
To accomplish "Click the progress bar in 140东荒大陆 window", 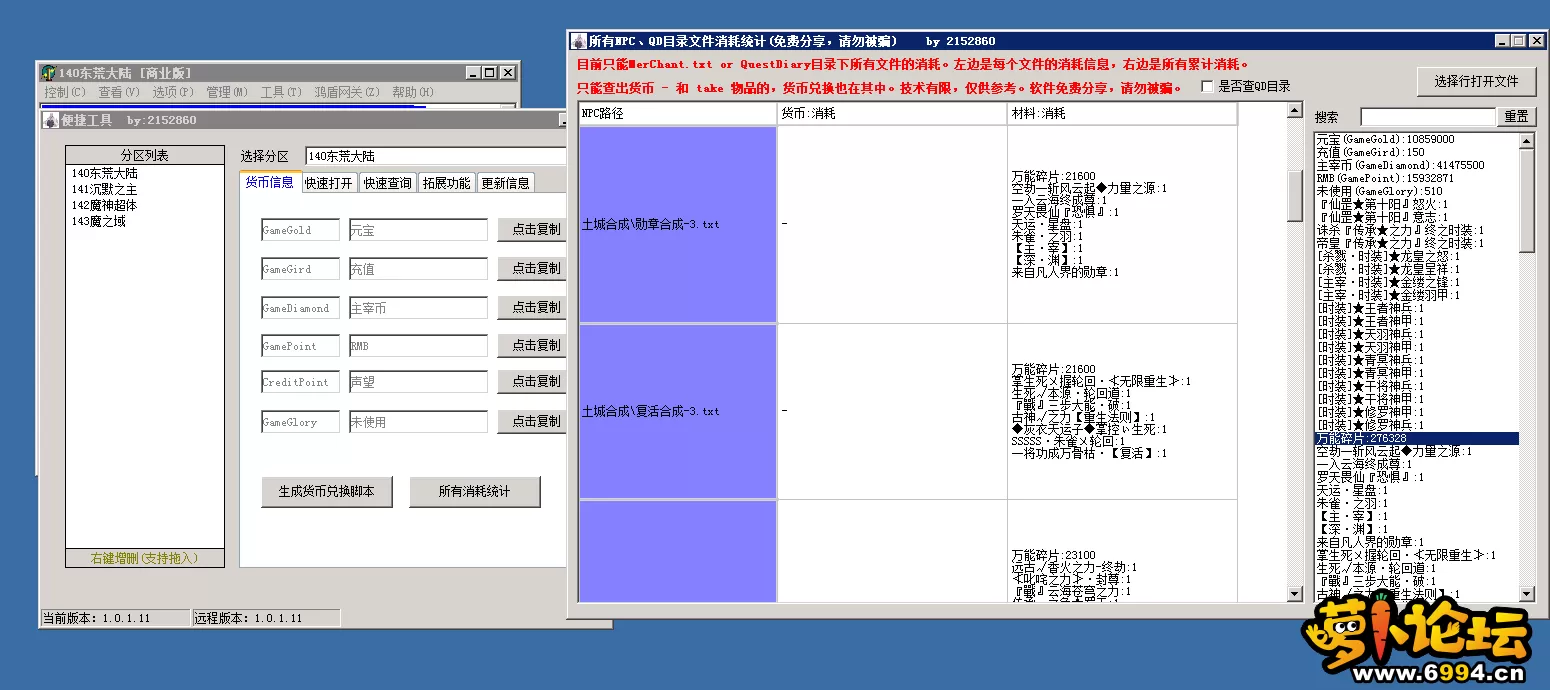I will [x=278, y=105].
